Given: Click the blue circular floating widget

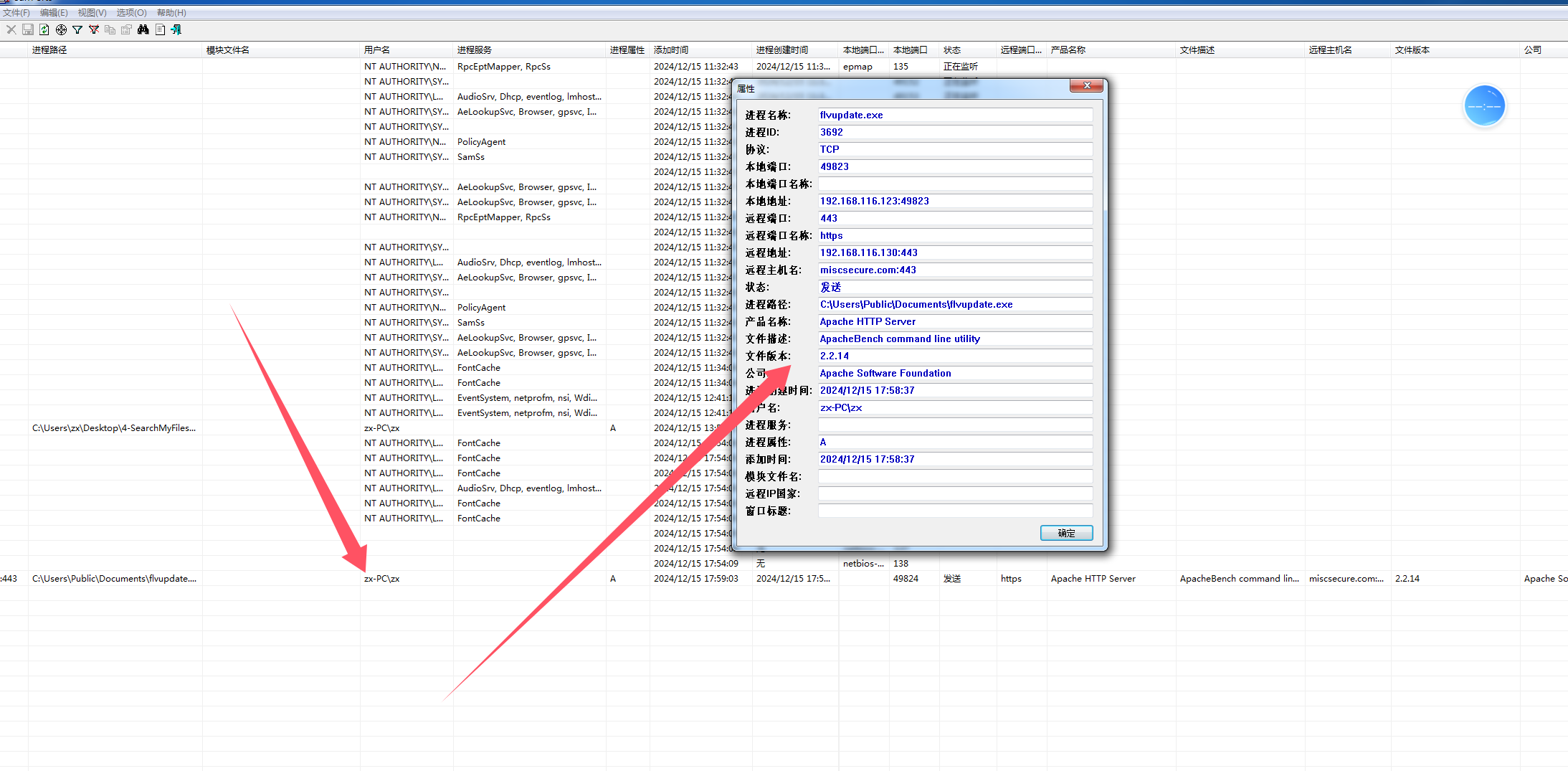Looking at the screenshot, I should tap(1484, 106).
